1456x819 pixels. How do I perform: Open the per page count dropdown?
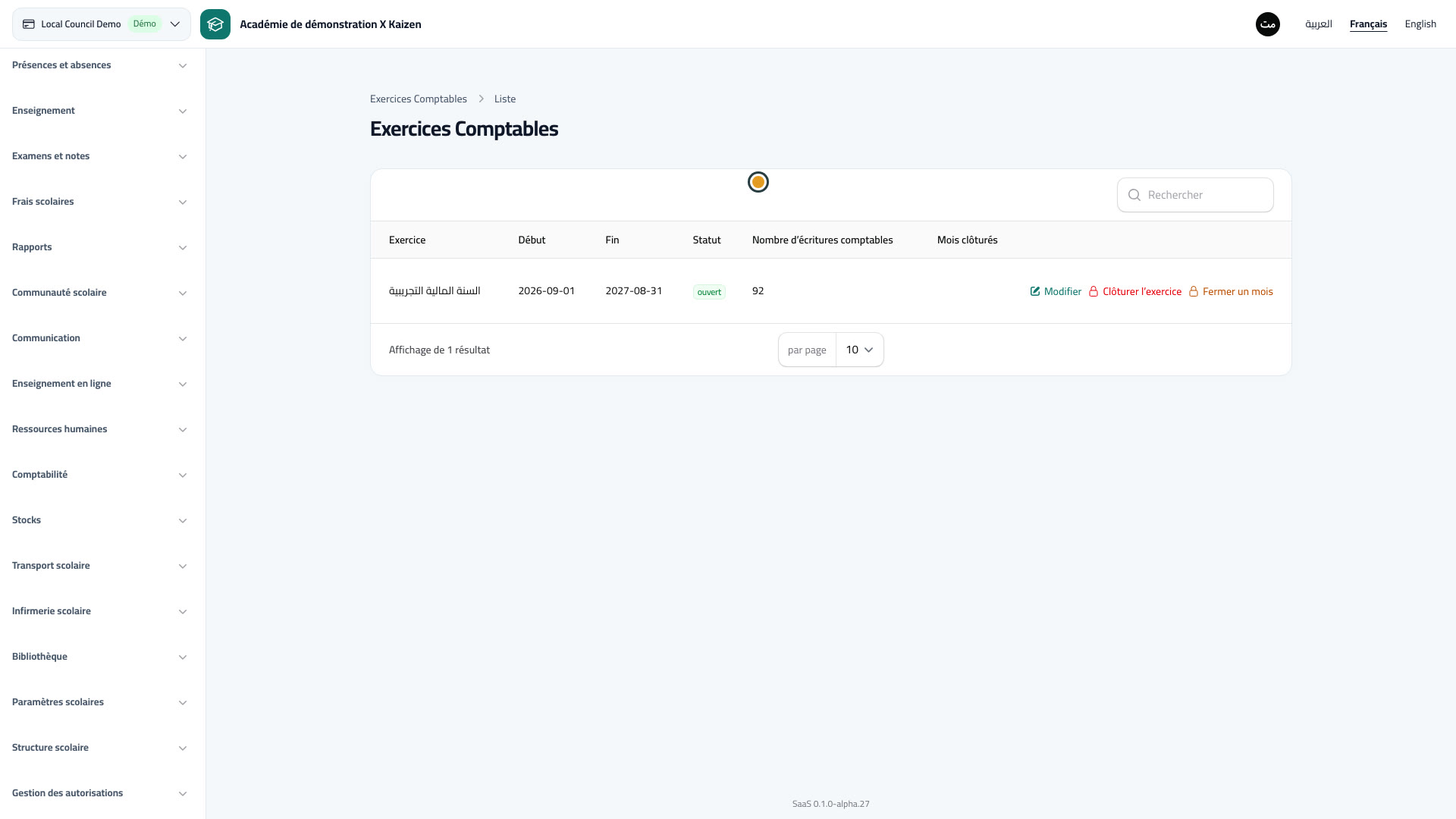pos(860,350)
